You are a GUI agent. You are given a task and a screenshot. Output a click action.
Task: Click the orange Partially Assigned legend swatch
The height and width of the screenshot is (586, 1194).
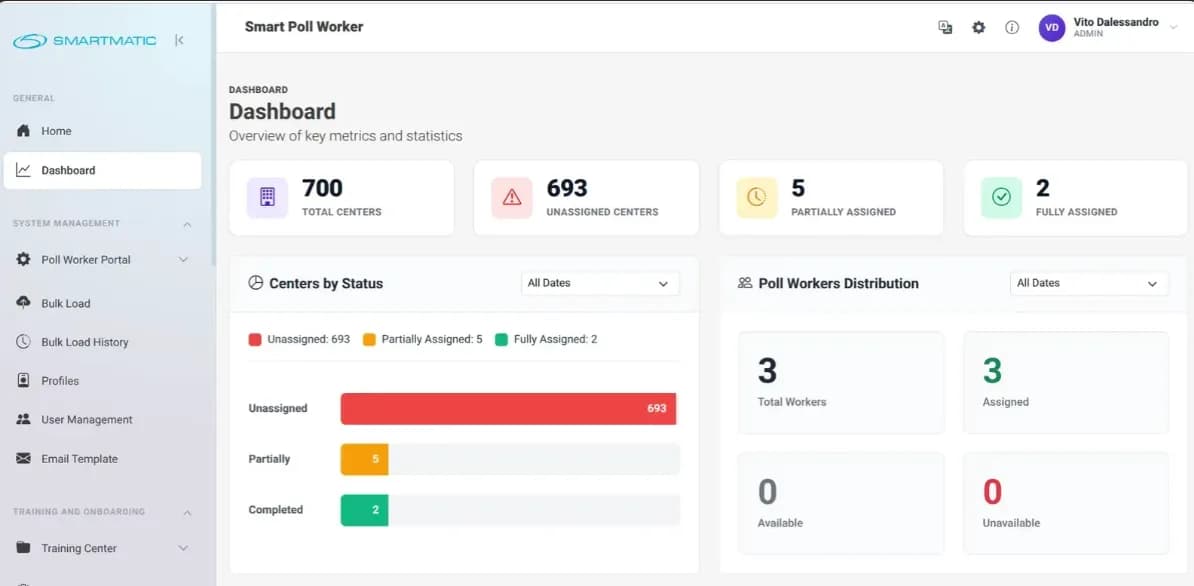click(x=369, y=339)
